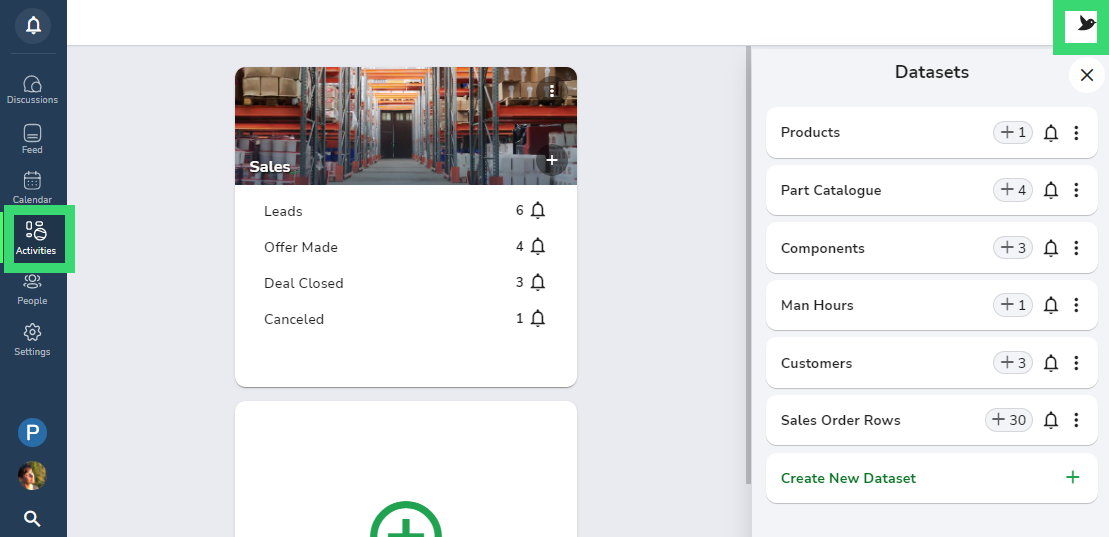
Task: Toggle notifications bell for Components dataset
Action: pos(1051,248)
